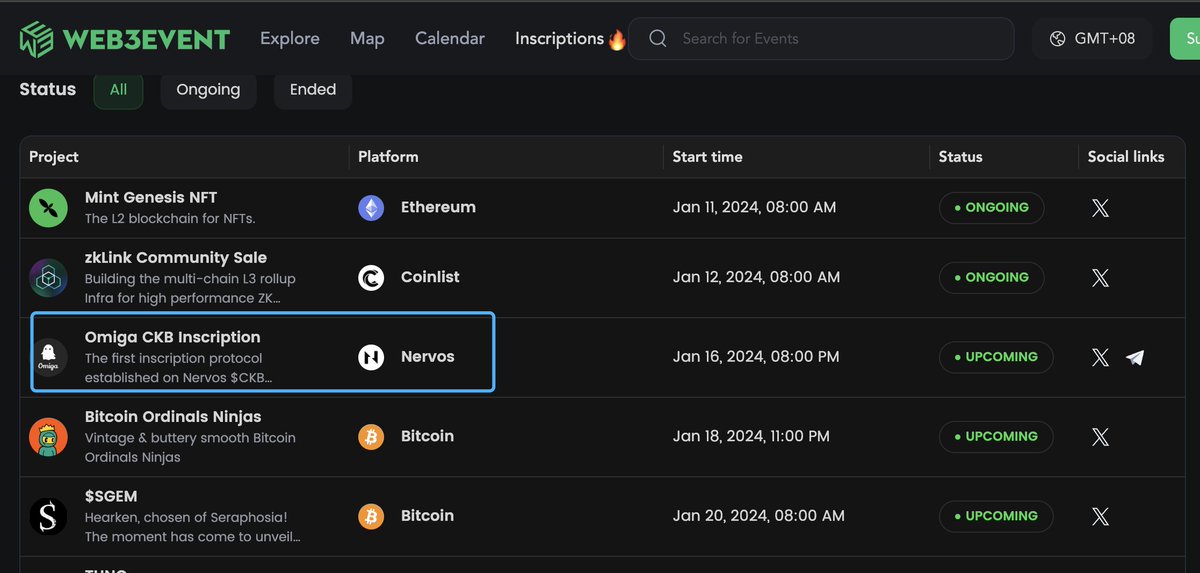
Task: Open the Mint Genesis NFT project
Action: (x=151, y=198)
